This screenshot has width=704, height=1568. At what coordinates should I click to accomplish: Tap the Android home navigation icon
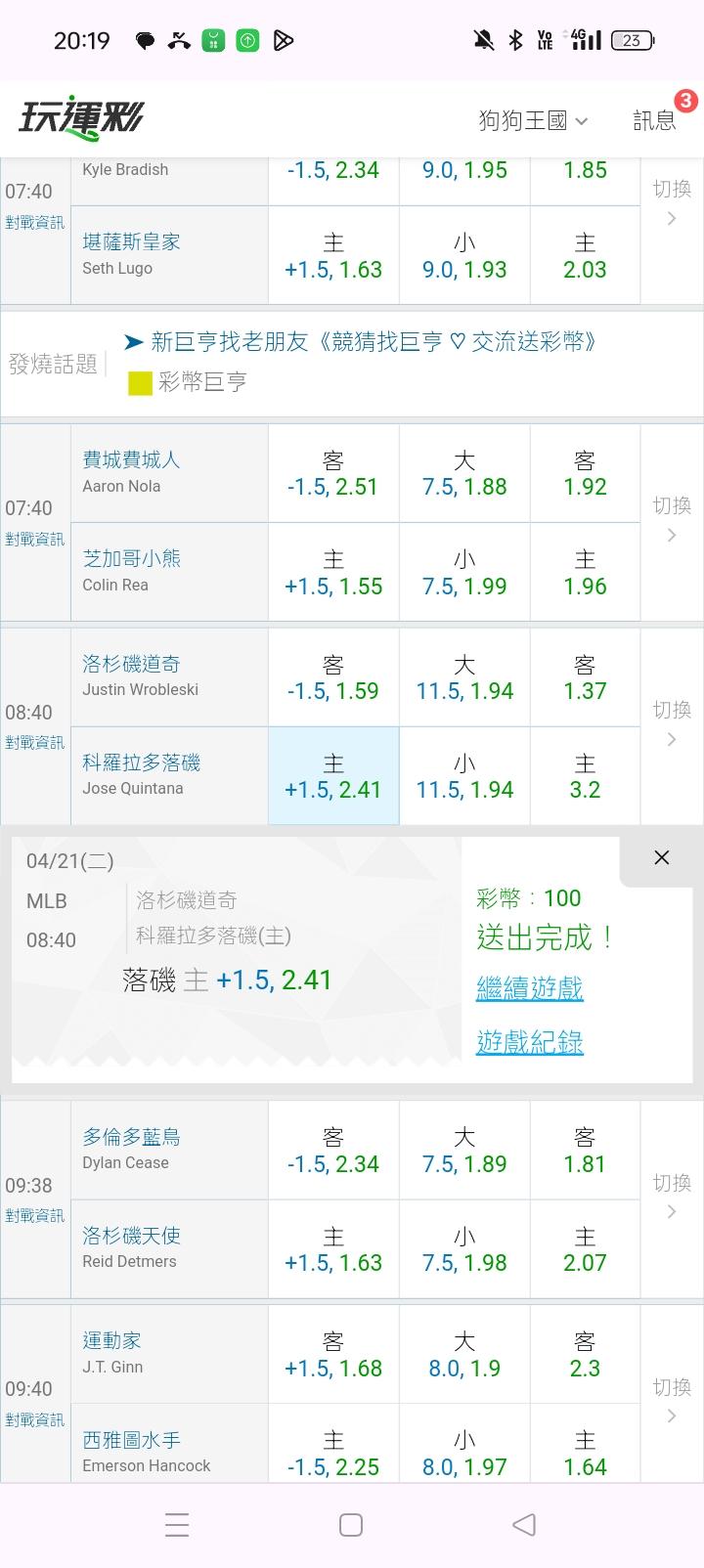351,1524
